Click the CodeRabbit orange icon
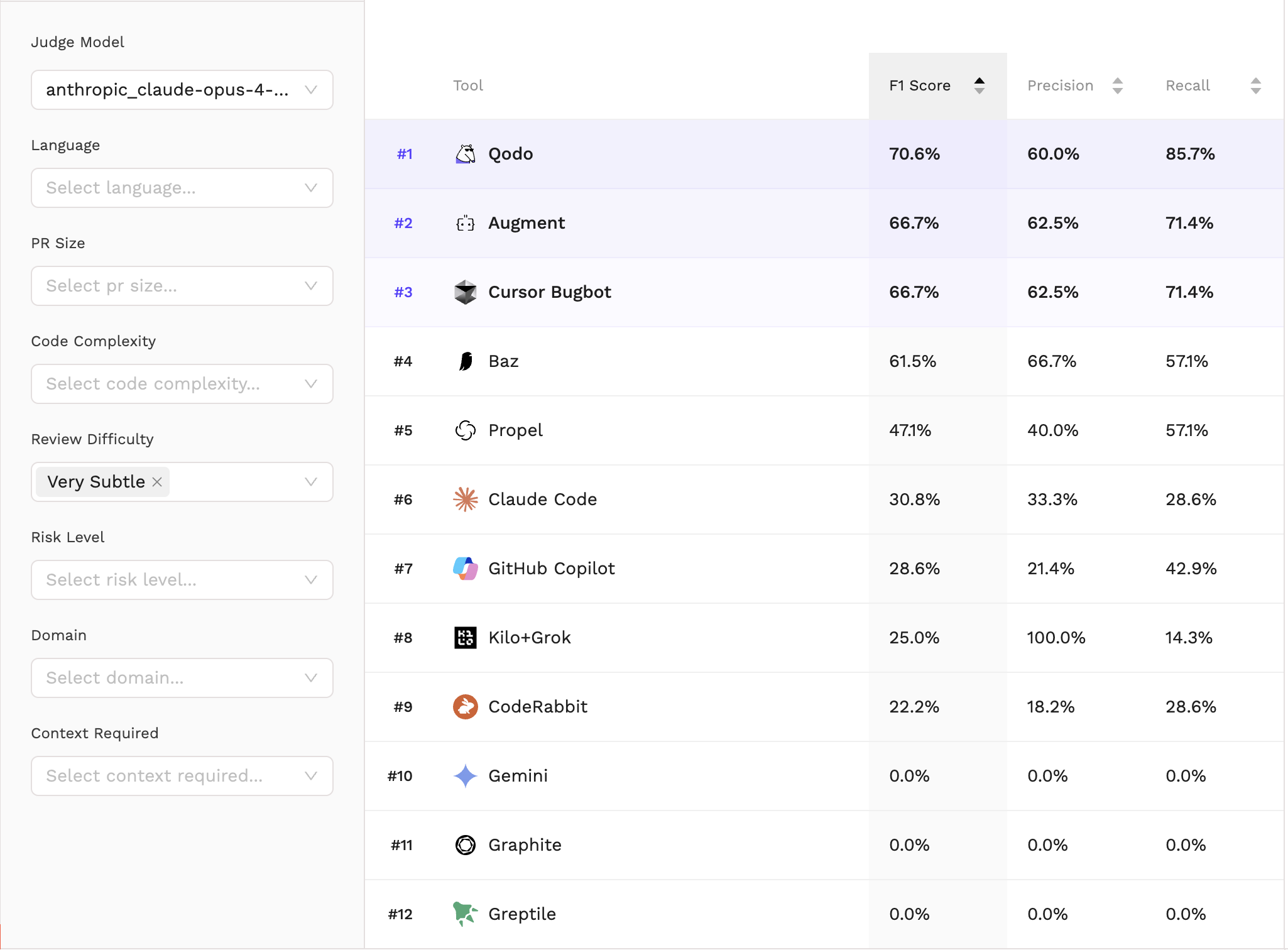Image resolution: width=1288 pixels, height=950 pixels. click(x=465, y=707)
